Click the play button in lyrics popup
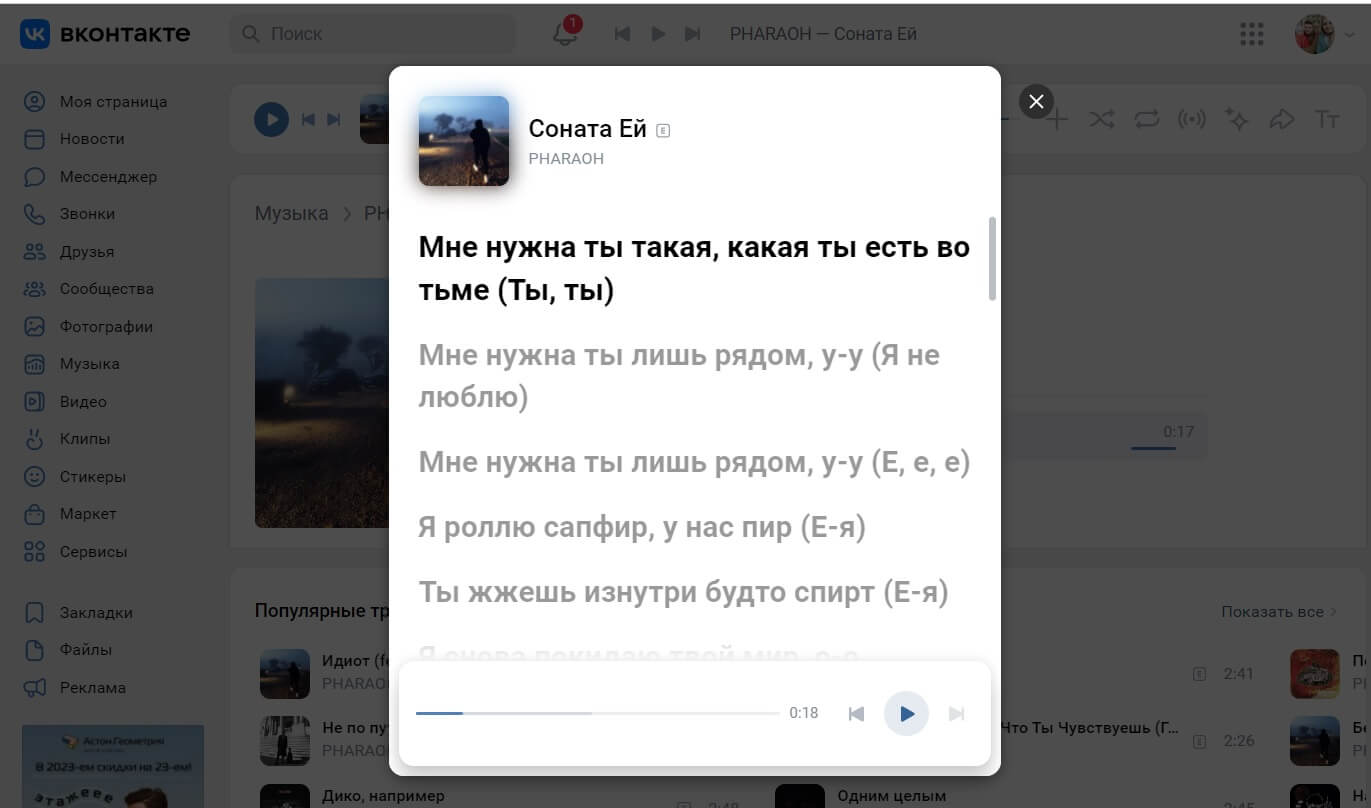The width and height of the screenshot is (1371, 808). (907, 714)
